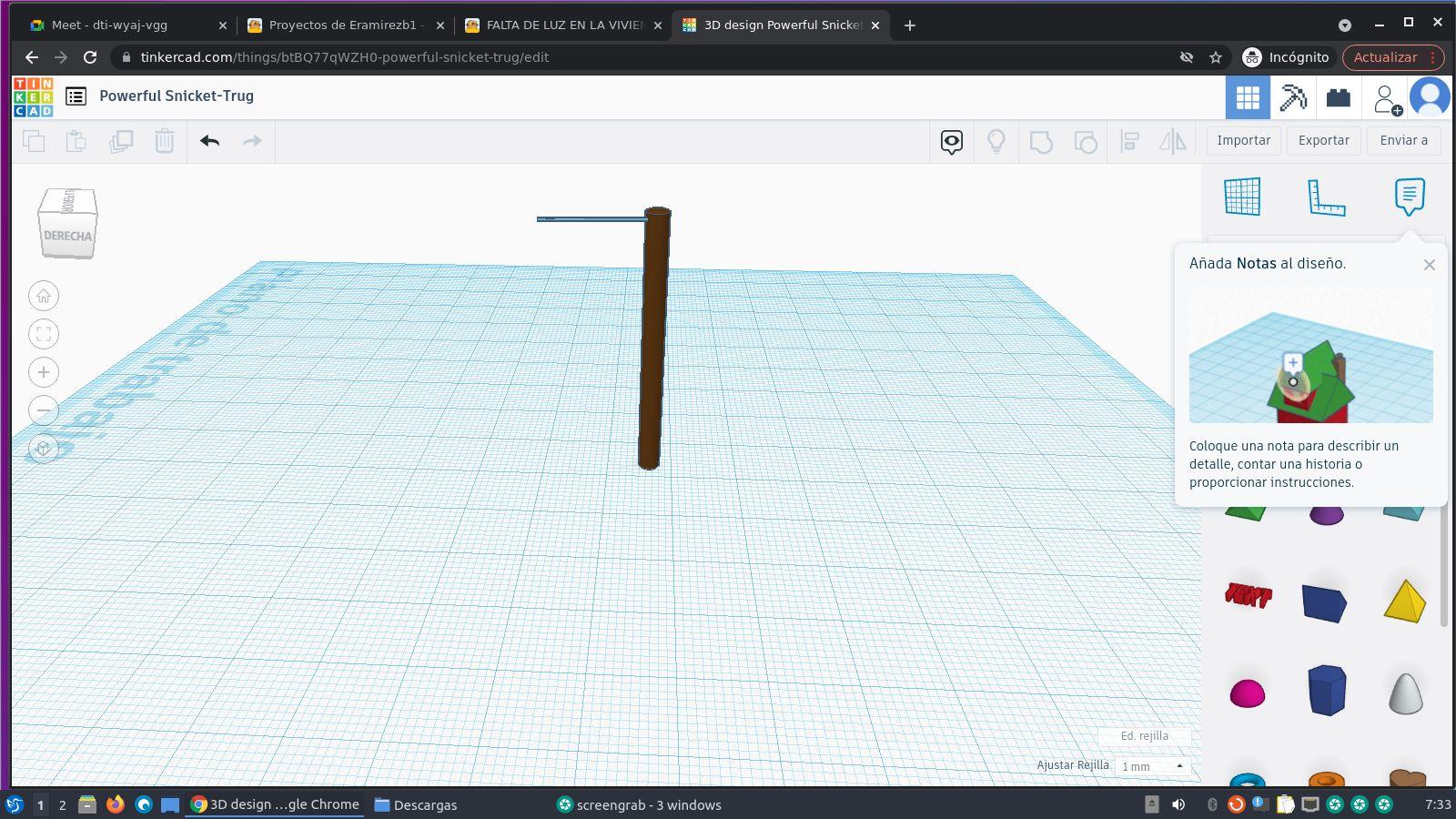Switch to the Meet browser tab

coord(109,25)
